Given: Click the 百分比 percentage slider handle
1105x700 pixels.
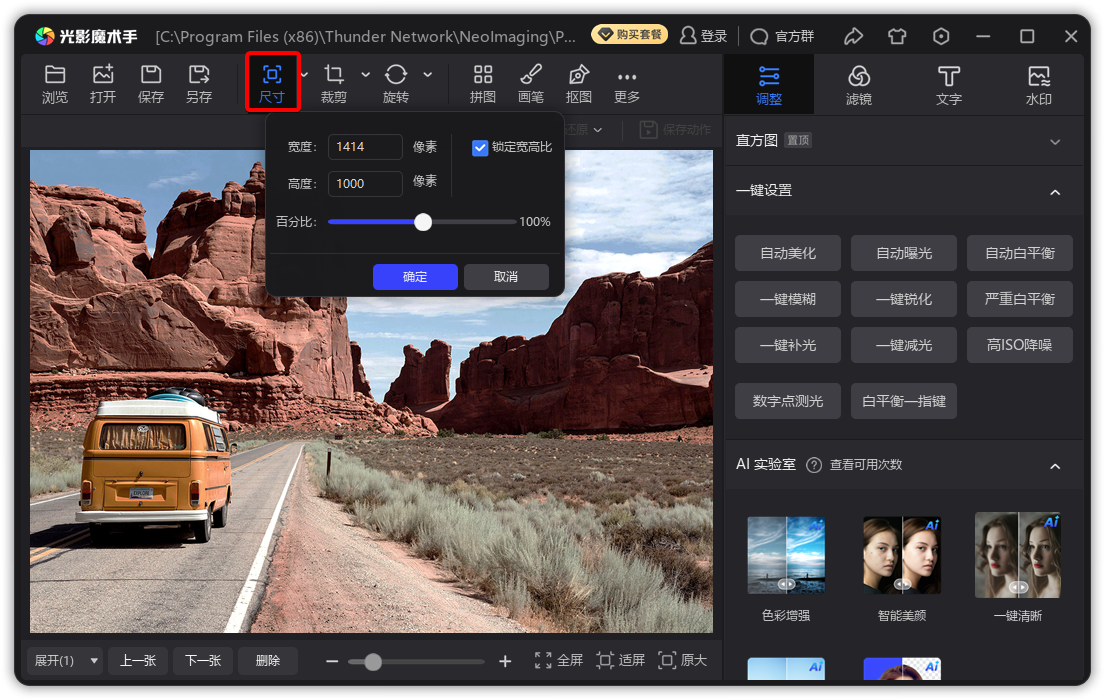Looking at the screenshot, I should click(x=423, y=222).
